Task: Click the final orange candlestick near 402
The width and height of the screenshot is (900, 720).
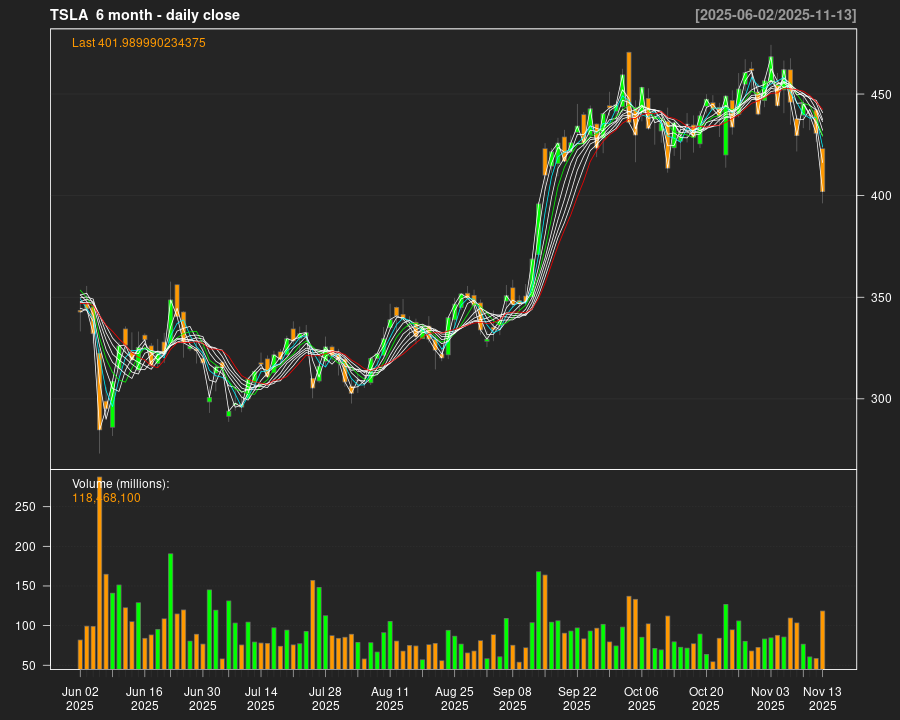Action: (x=822, y=170)
